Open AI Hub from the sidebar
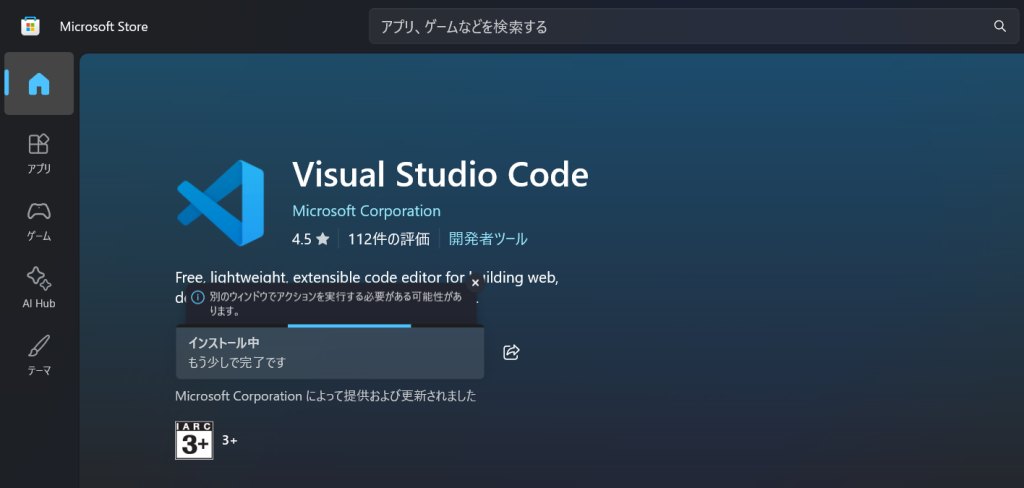This screenshot has width=1024, height=488. pos(39,288)
